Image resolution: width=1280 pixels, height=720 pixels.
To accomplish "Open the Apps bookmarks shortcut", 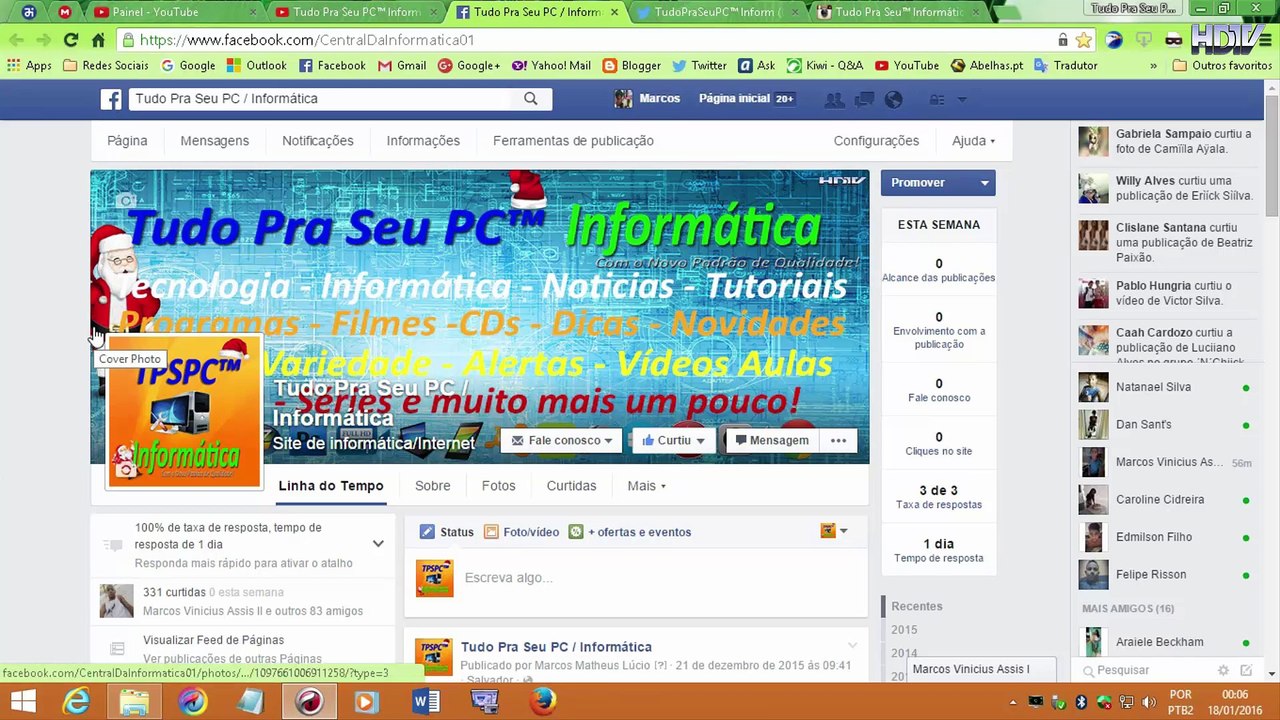I will [29, 65].
